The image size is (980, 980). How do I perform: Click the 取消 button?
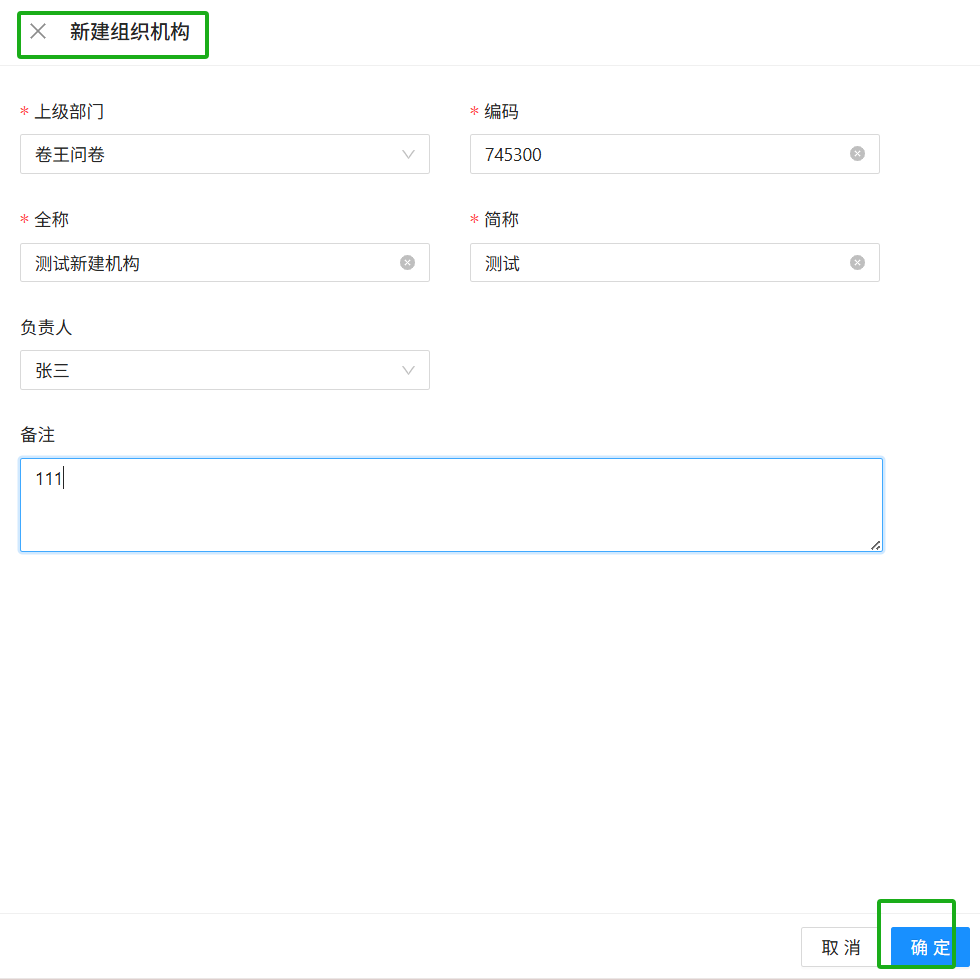[x=841, y=947]
